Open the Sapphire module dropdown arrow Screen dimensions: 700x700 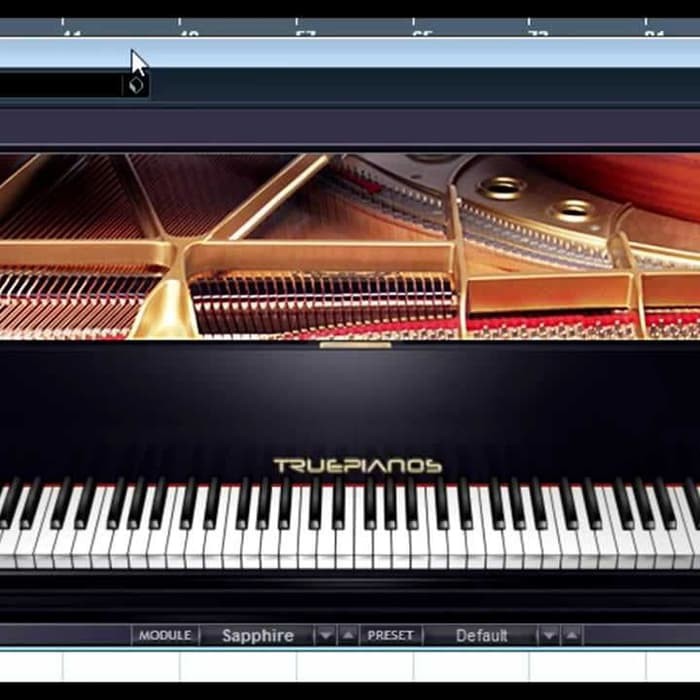tap(325, 635)
